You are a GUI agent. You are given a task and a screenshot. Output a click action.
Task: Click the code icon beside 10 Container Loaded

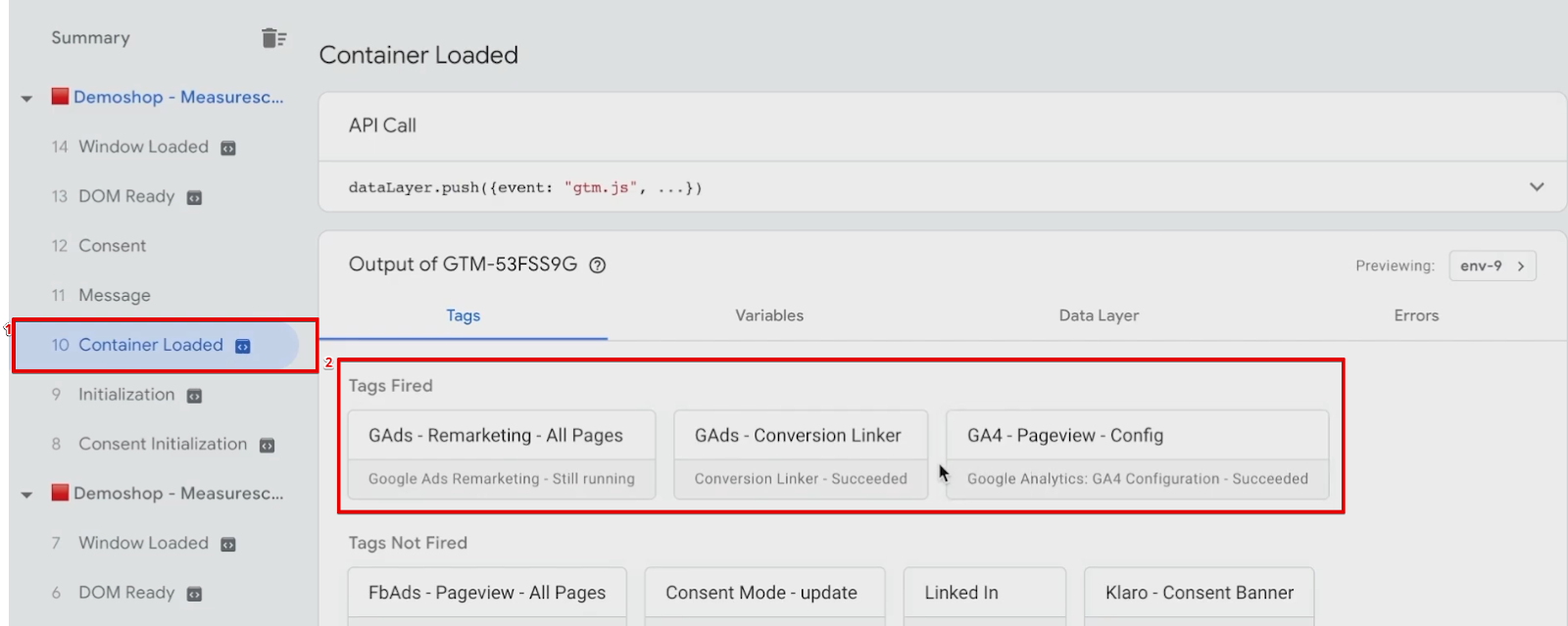coord(243,346)
